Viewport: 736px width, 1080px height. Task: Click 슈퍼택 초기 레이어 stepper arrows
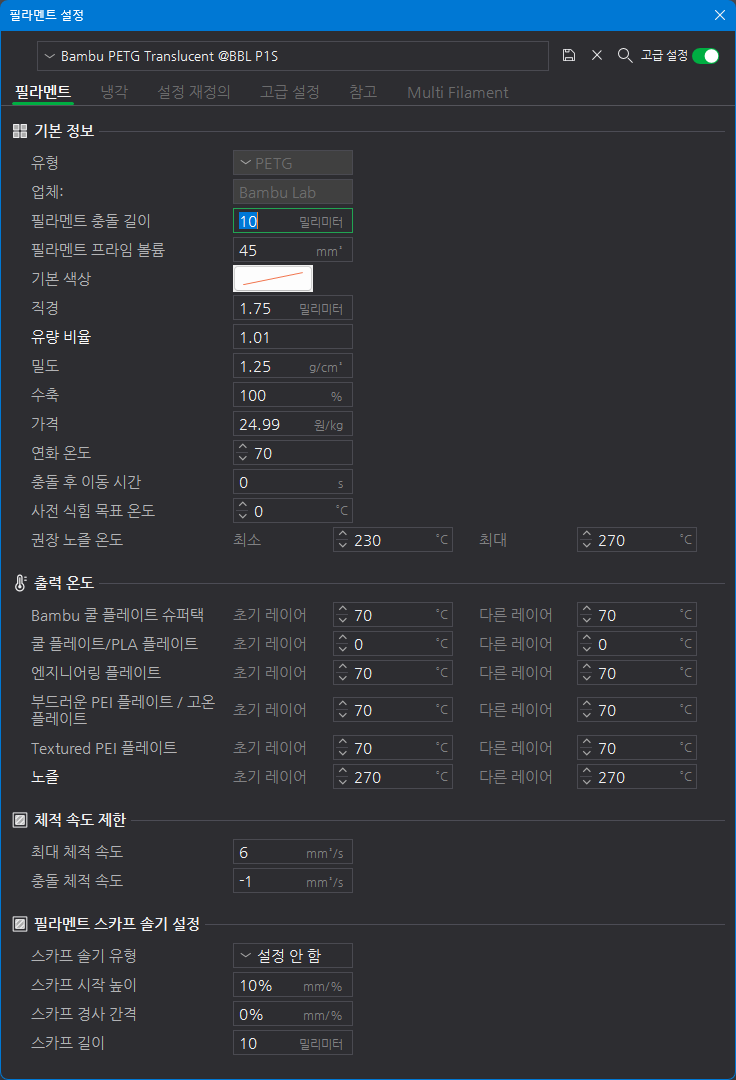[343, 614]
